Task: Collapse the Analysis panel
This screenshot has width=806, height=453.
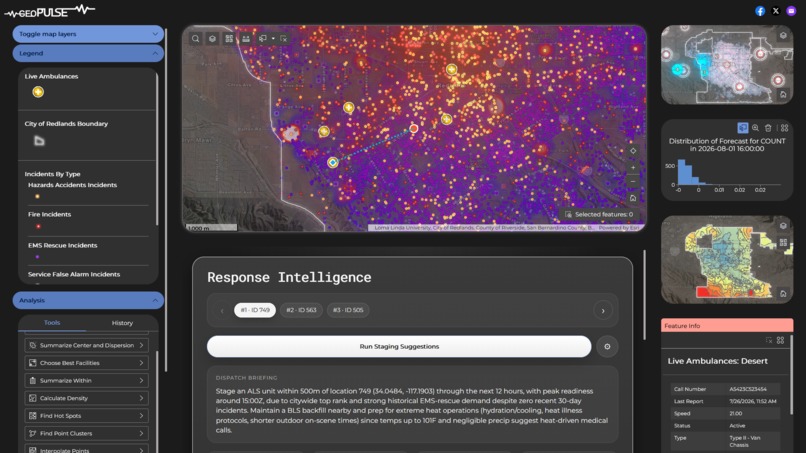Action: tap(88, 300)
